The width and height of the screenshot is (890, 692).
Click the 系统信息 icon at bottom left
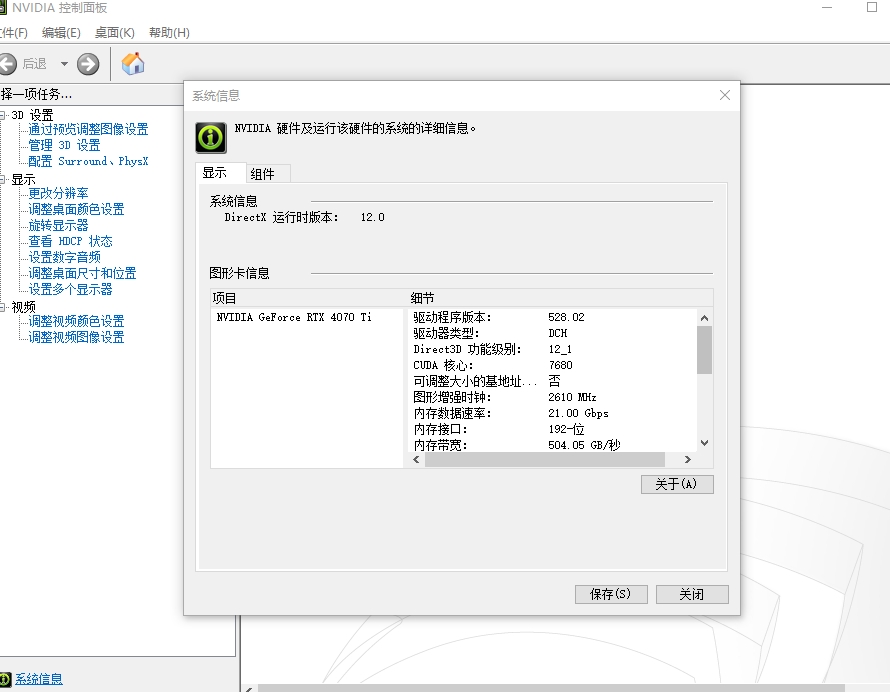(5, 679)
